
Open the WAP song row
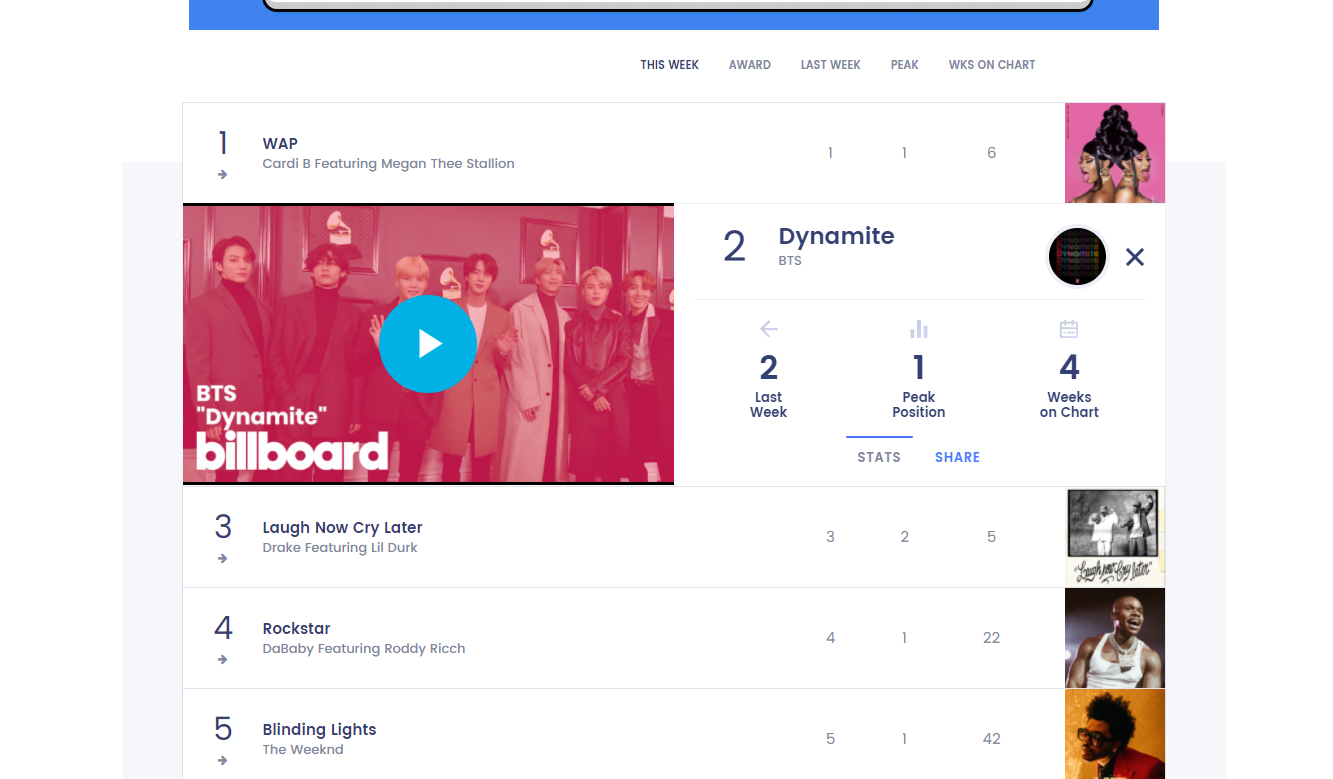(x=674, y=153)
